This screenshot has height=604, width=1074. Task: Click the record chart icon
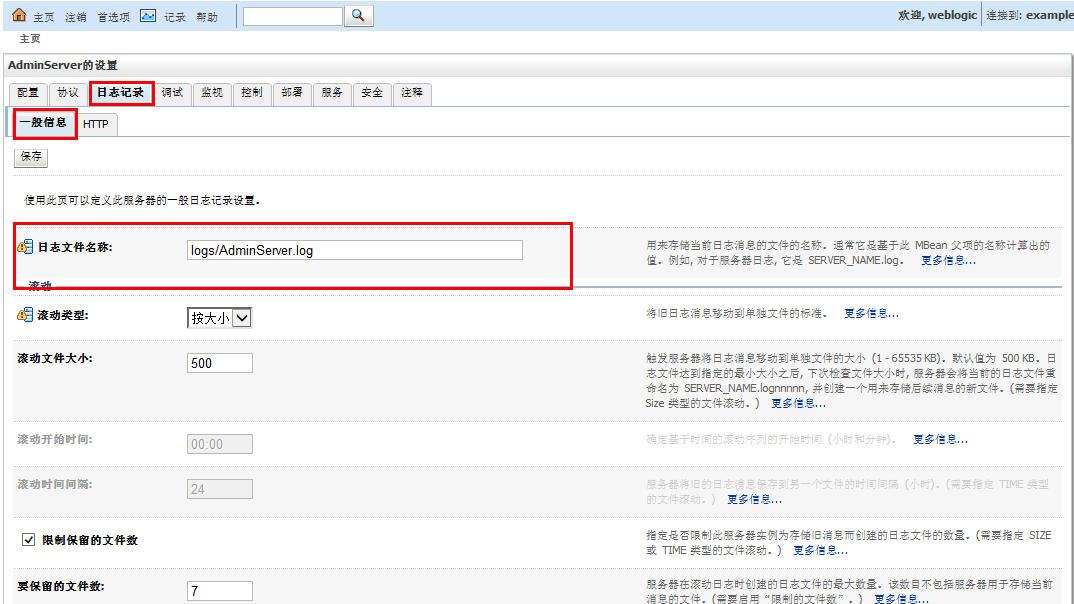point(148,16)
